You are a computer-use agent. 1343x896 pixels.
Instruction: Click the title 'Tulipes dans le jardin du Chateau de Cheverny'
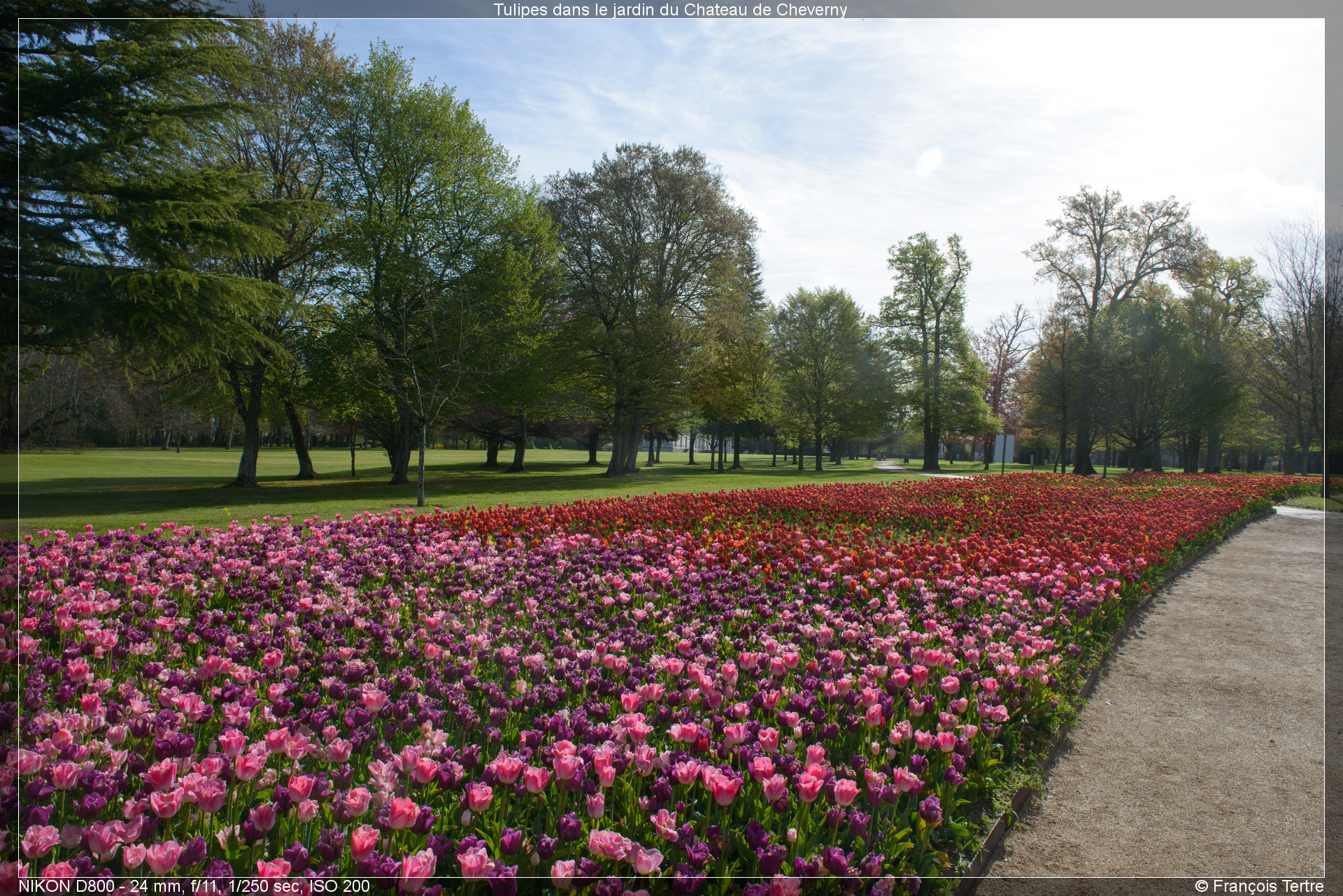(670, 10)
